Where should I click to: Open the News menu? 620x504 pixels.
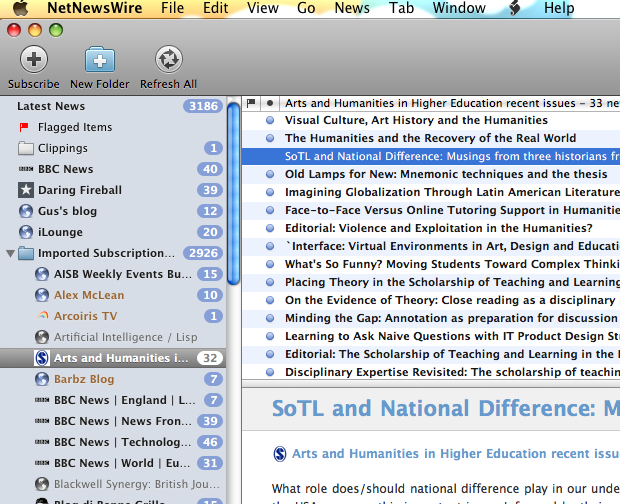[352, 8]
